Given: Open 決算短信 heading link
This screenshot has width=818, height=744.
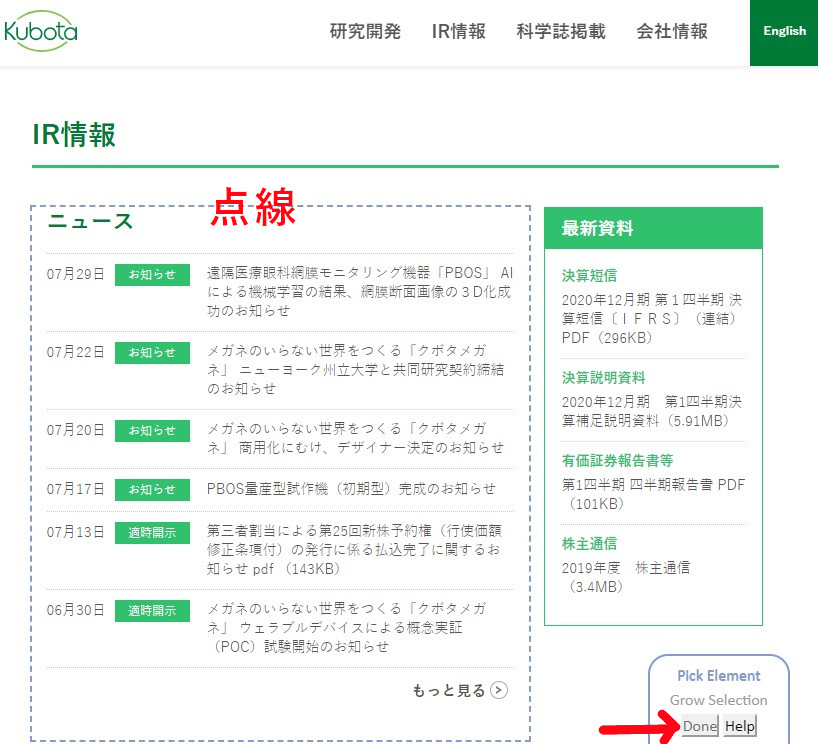Looking at the screenshot, I should pos(589,275).
